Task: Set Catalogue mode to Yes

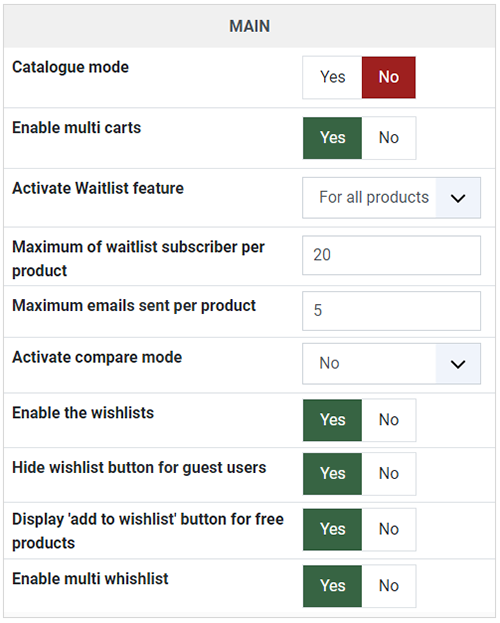Action: click(x=332, y=77)
